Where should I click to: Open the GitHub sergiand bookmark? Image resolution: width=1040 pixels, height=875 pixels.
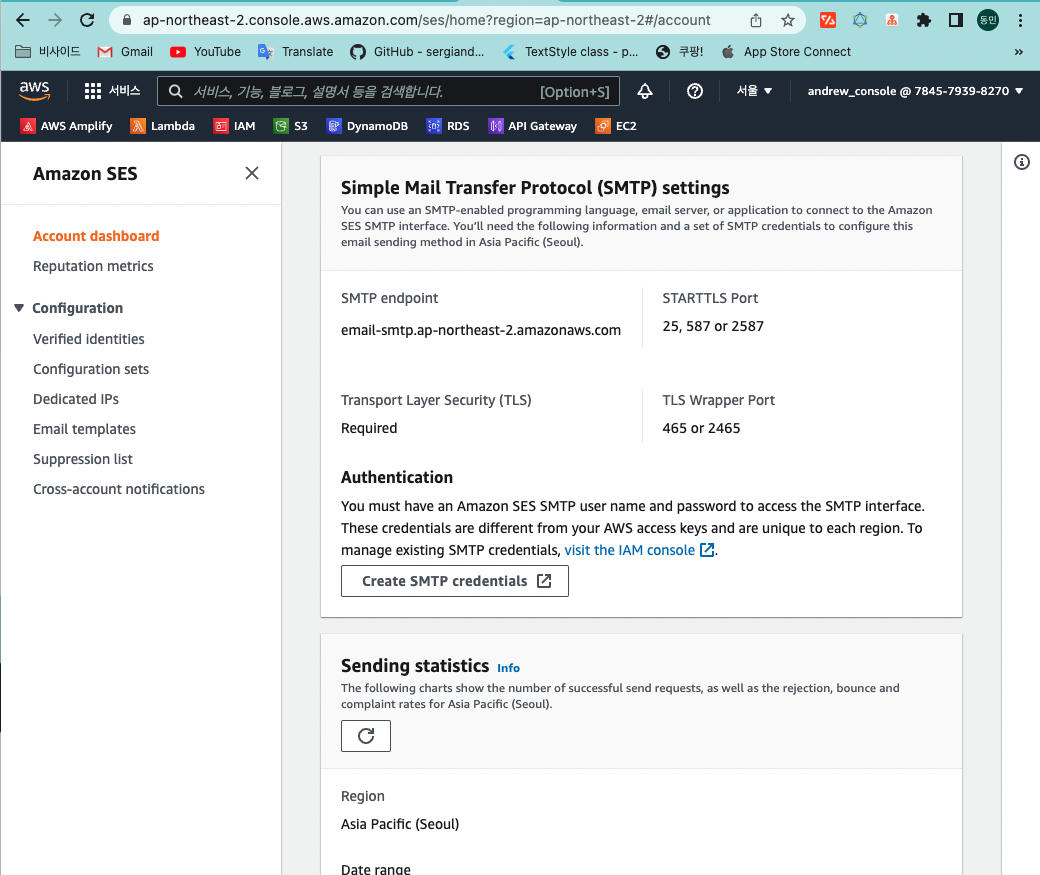417,52
